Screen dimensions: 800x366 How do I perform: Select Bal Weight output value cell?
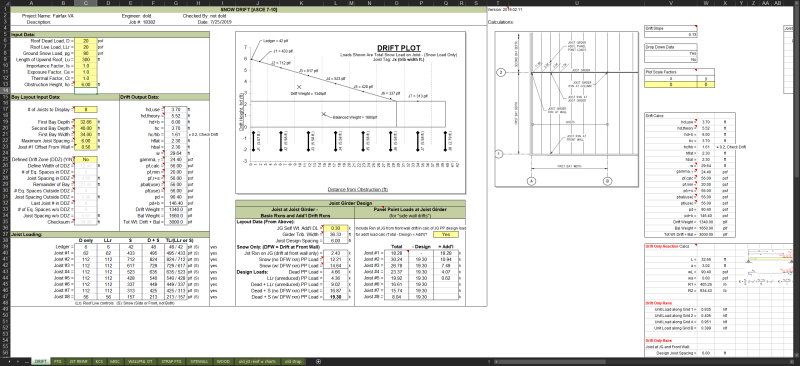[176, 215]
